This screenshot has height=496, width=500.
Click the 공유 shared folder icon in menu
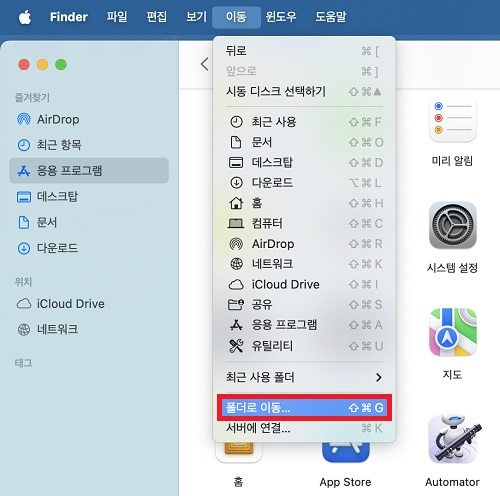click(x=236, y=304)
